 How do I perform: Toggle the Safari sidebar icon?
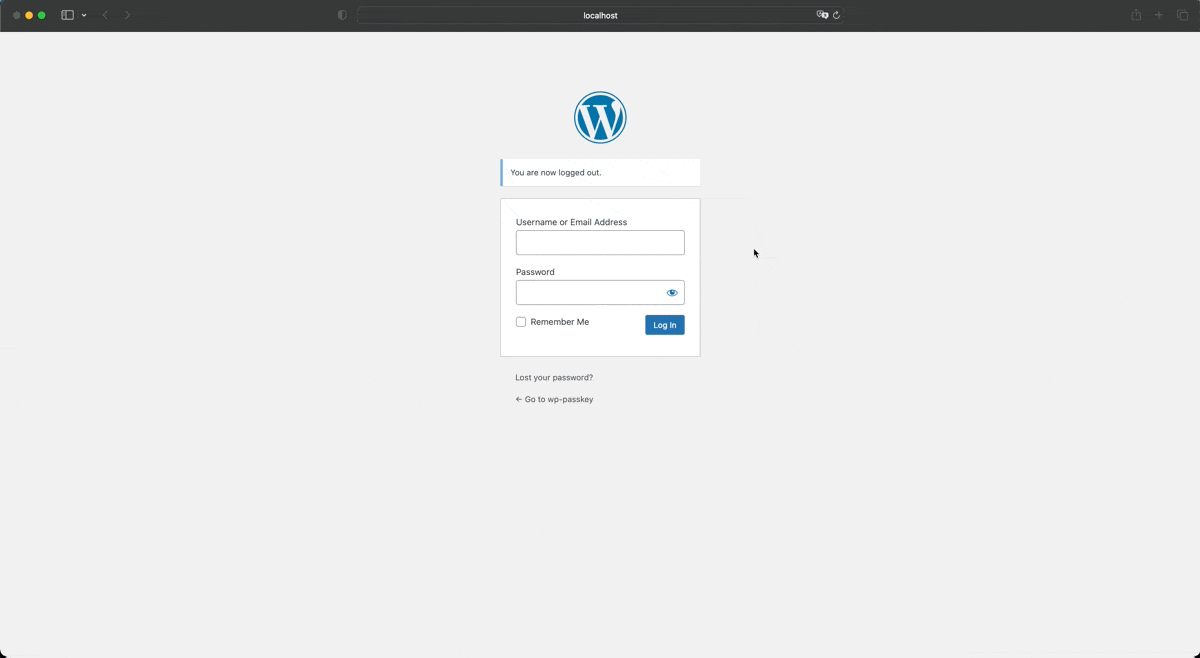pos(67,15)
